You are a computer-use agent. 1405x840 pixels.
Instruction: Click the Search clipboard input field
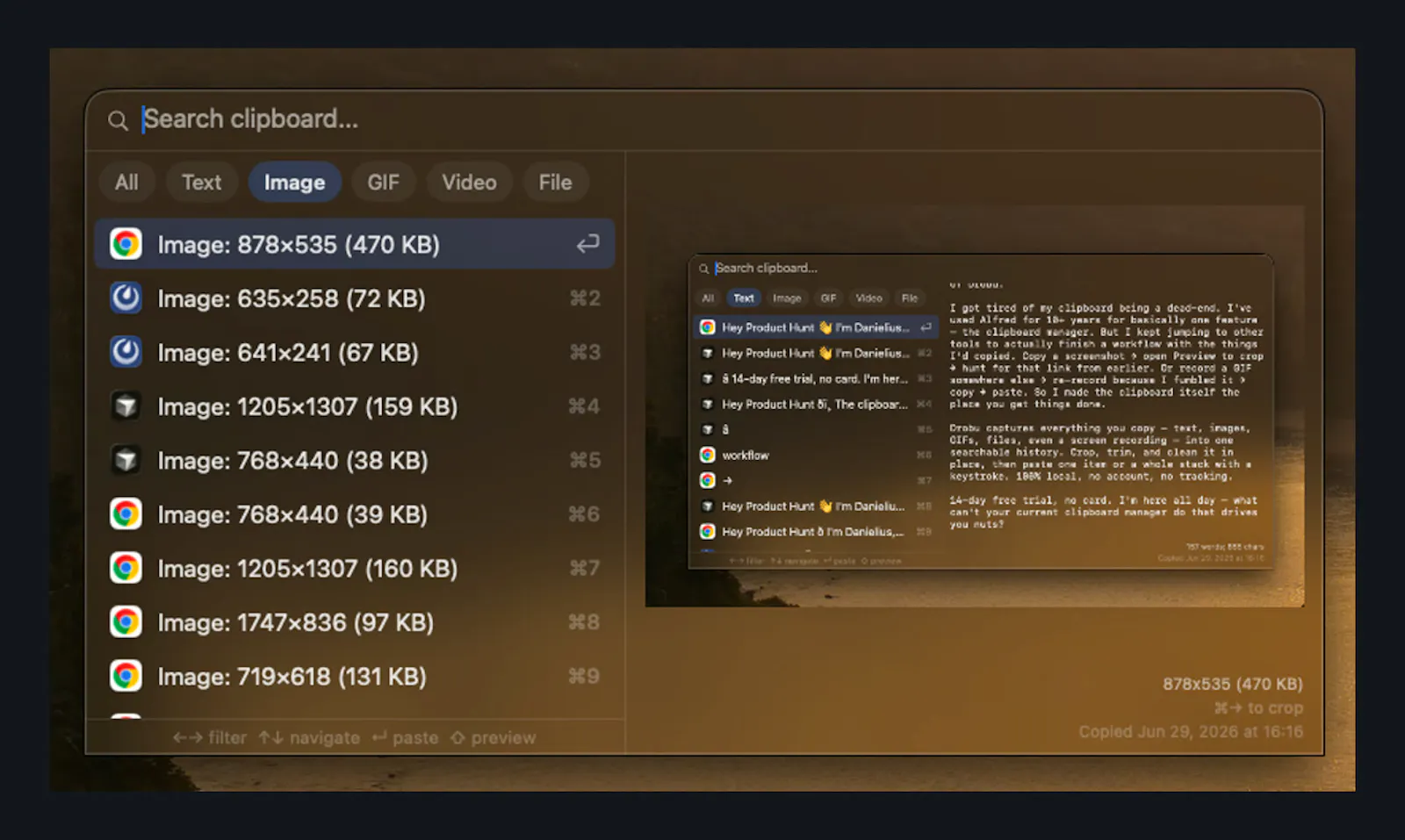pyautogui.click(x=702, y=119)
